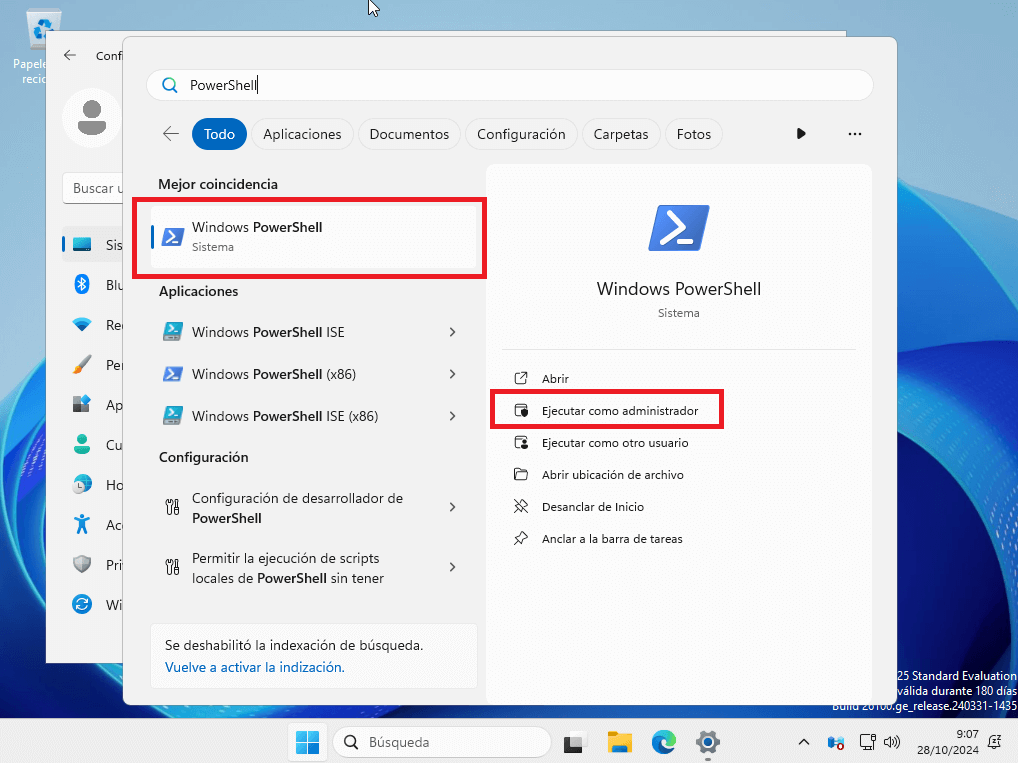Switch to the Carpetas filter
The image size is (1018, 763).
[621, 134]
